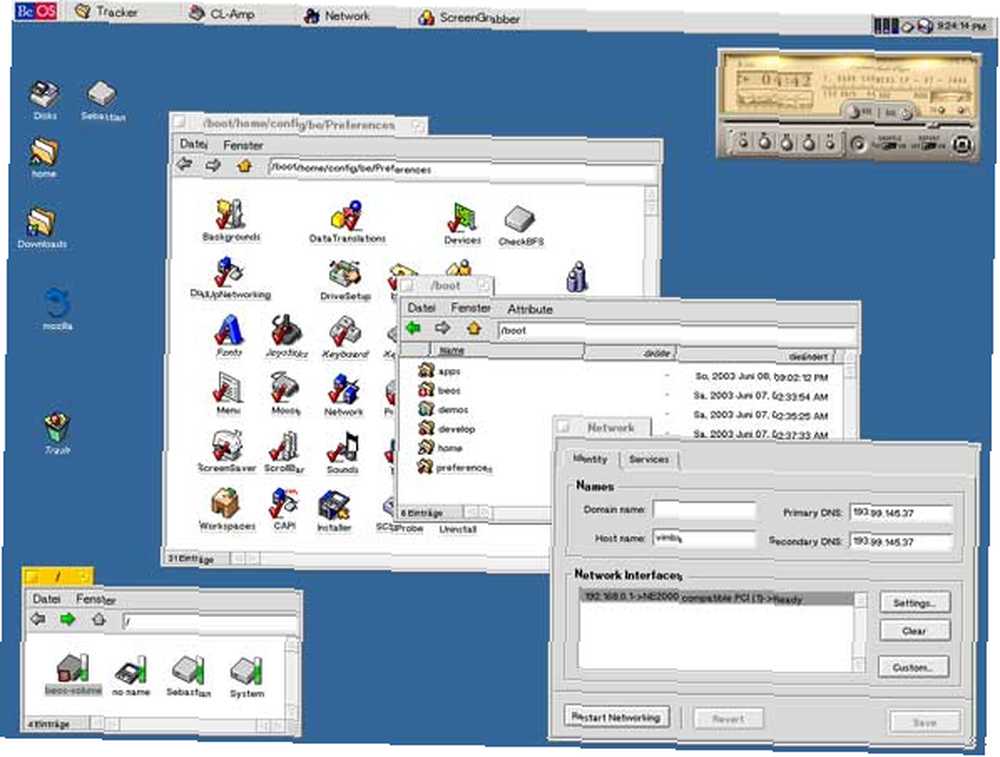Open the DataTranslations preference icon

(347, 221)
